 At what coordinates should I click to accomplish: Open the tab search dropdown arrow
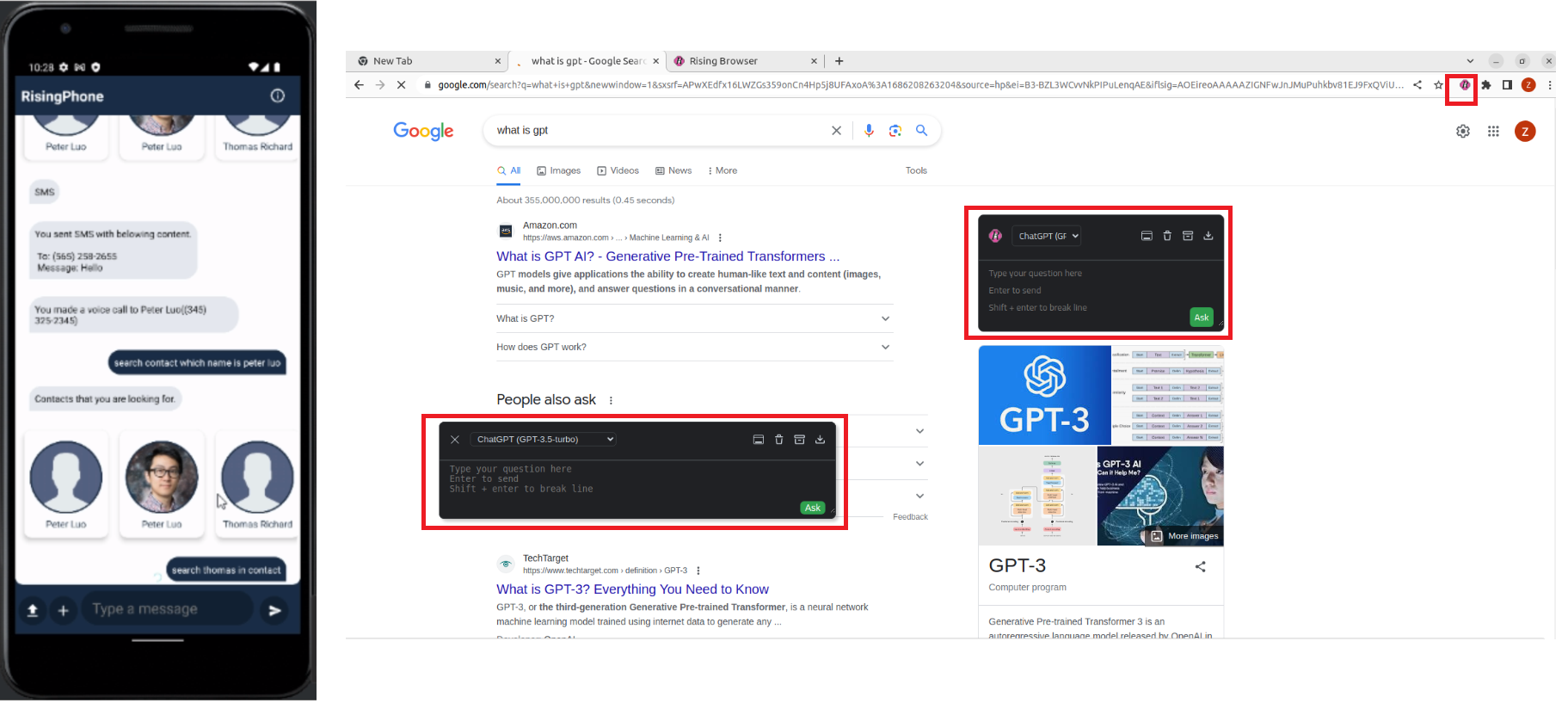pyautogui.click(x=1470, y=61)
